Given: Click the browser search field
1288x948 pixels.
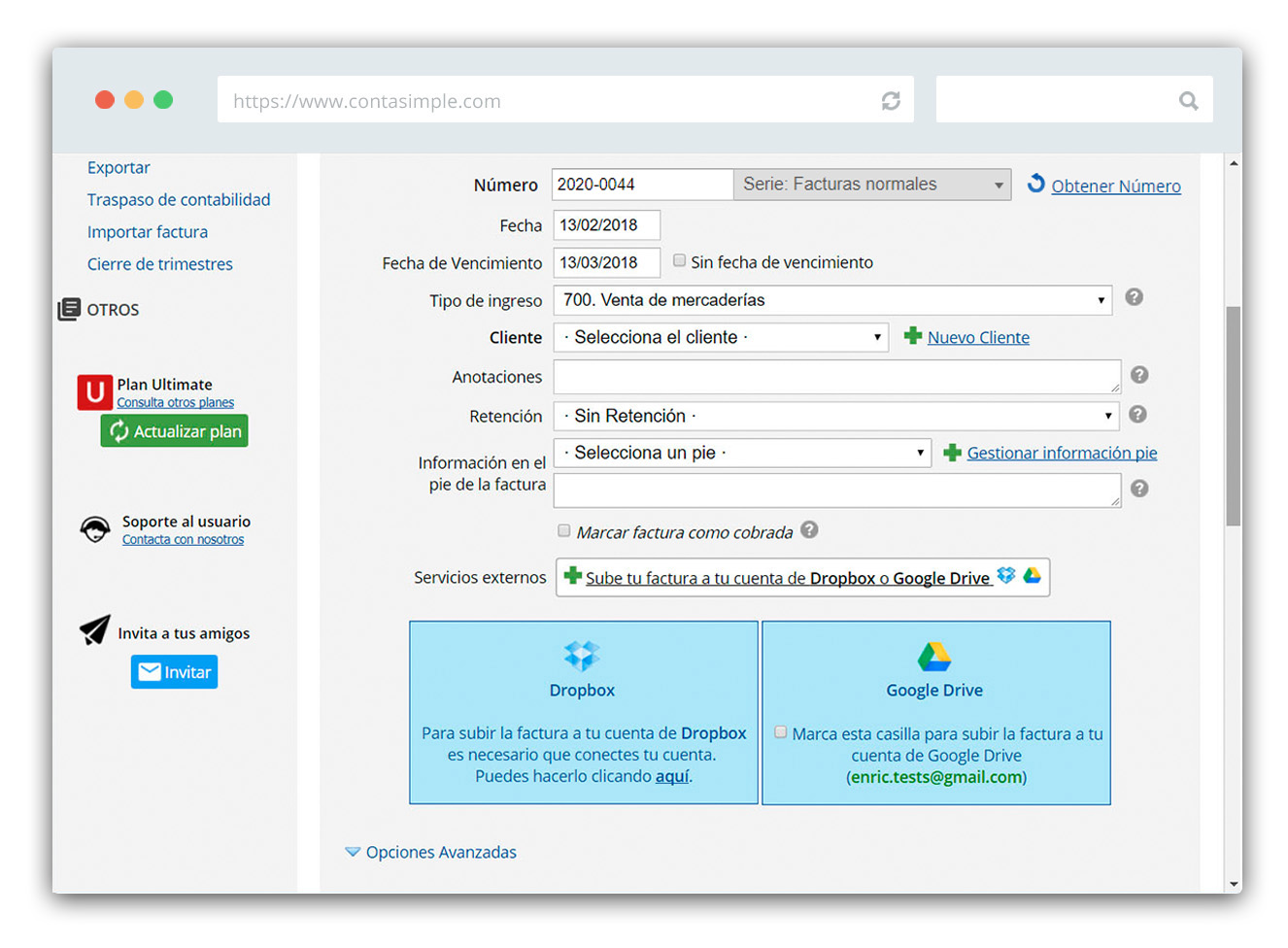Looking at the screenshot, I should pyautogui.click(x=1074, y=100).
